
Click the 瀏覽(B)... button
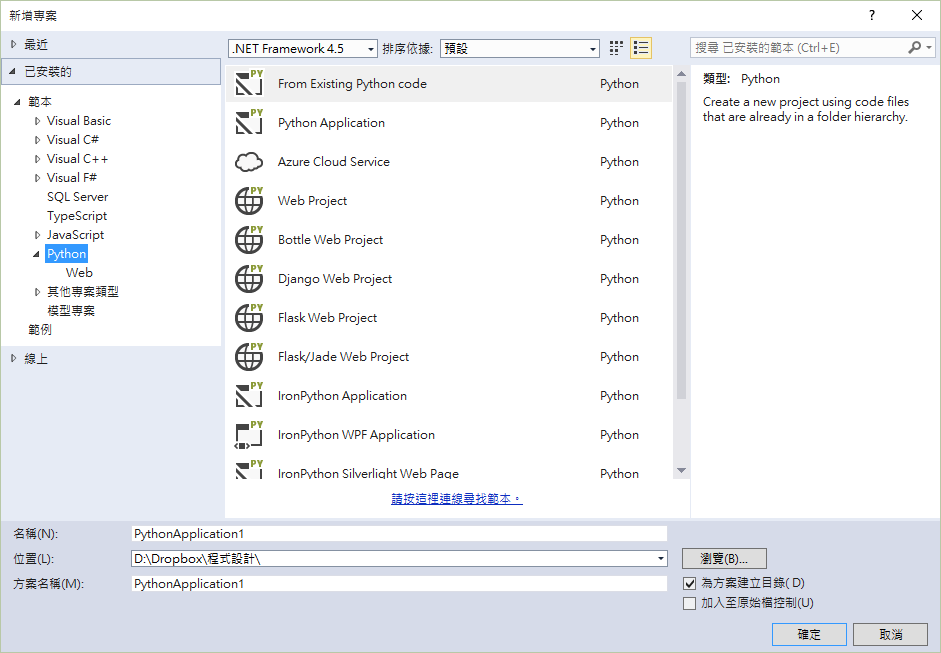724,559
